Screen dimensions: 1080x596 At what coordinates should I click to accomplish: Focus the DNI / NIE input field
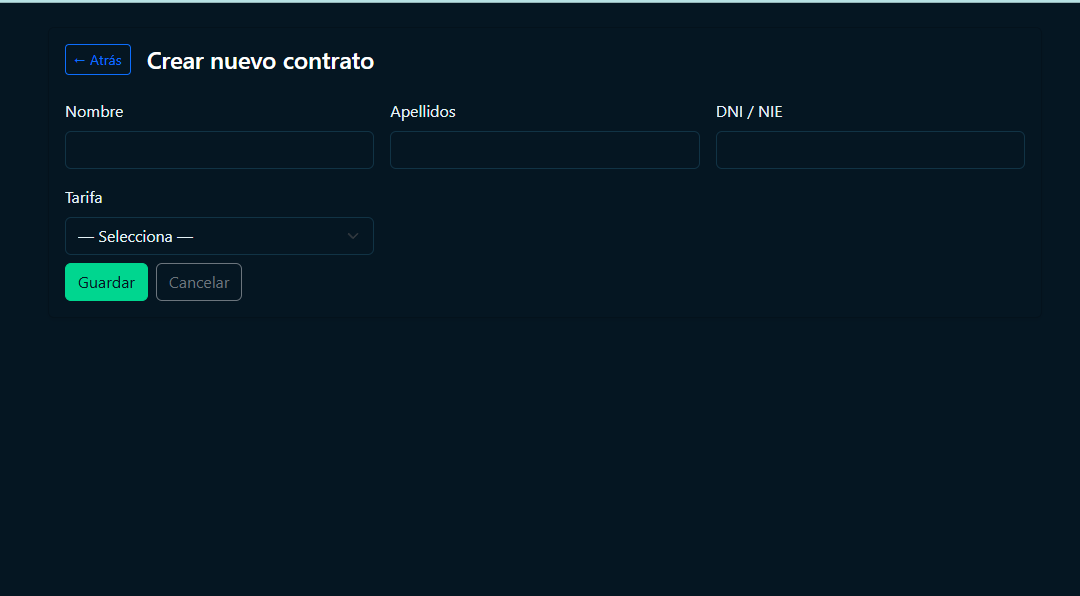click(x=870, y=150)
